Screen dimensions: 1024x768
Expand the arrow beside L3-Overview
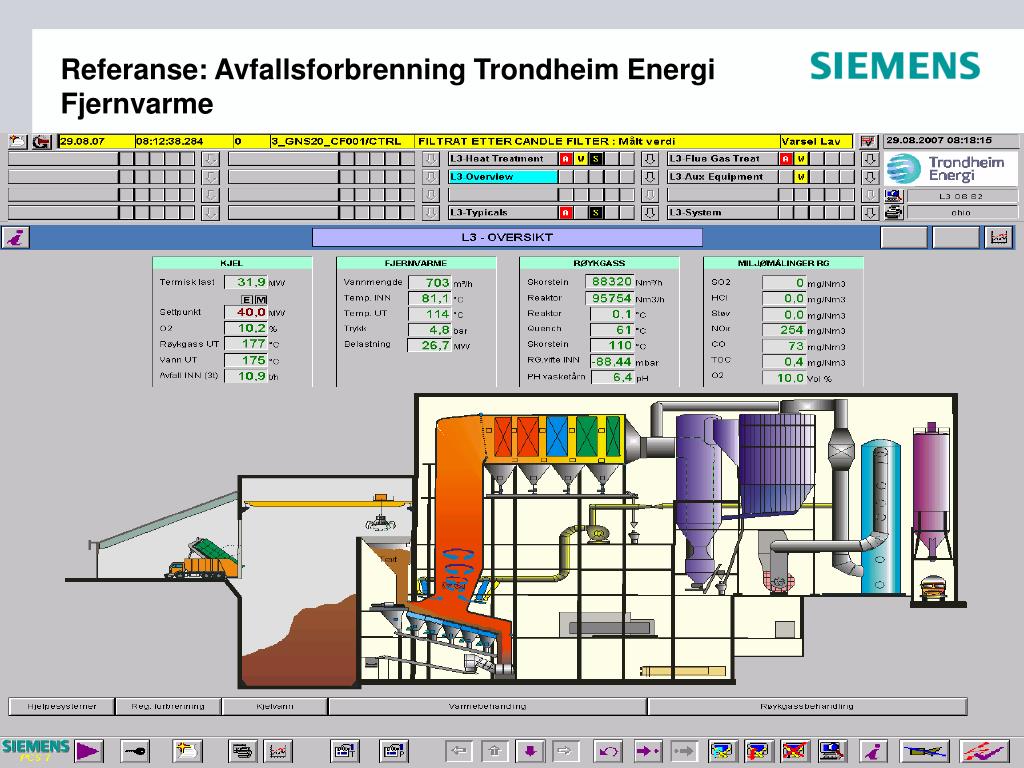click(x=649, y=176)
